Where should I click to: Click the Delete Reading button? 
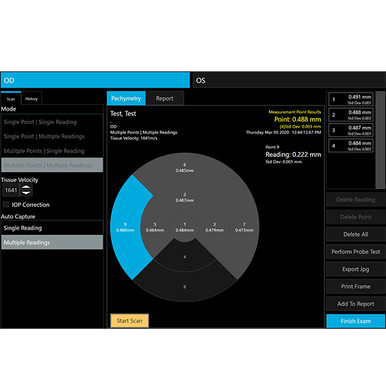coord(355,200)
